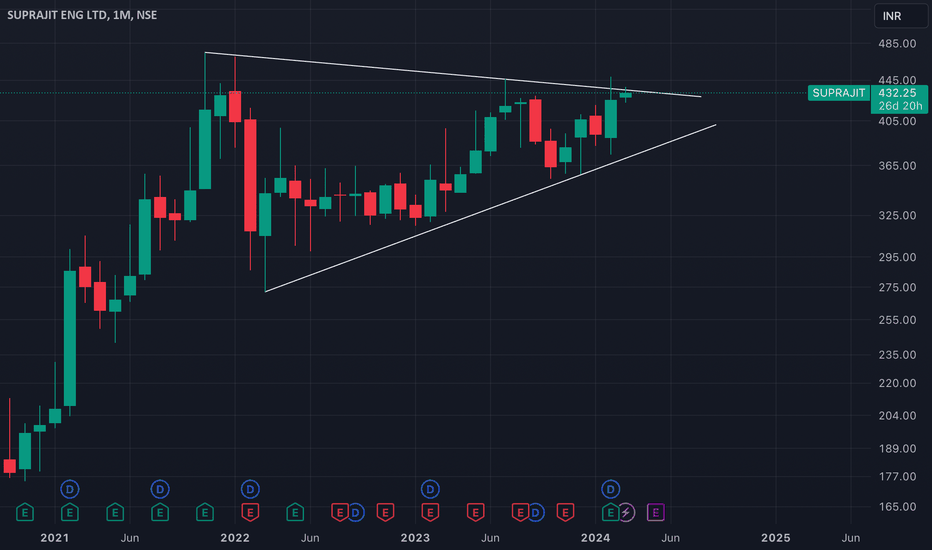Open the red earnings marker above 2022
Image resolution: width=932 pixels, height=550 pixels.
250,512
